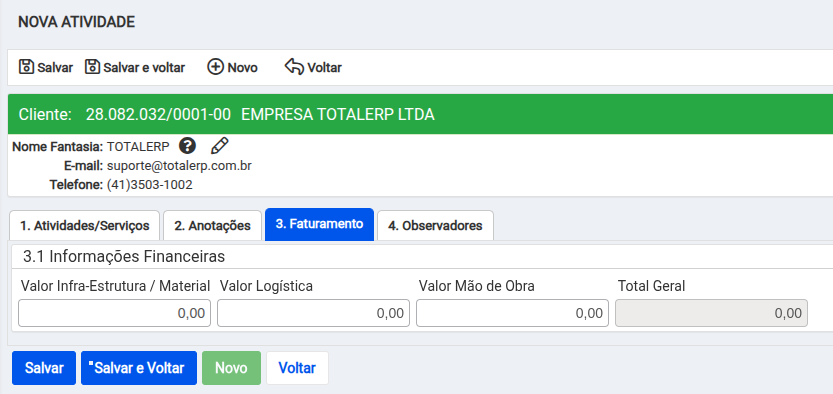Click the curved arrow Voltar icon

point(294,67)
